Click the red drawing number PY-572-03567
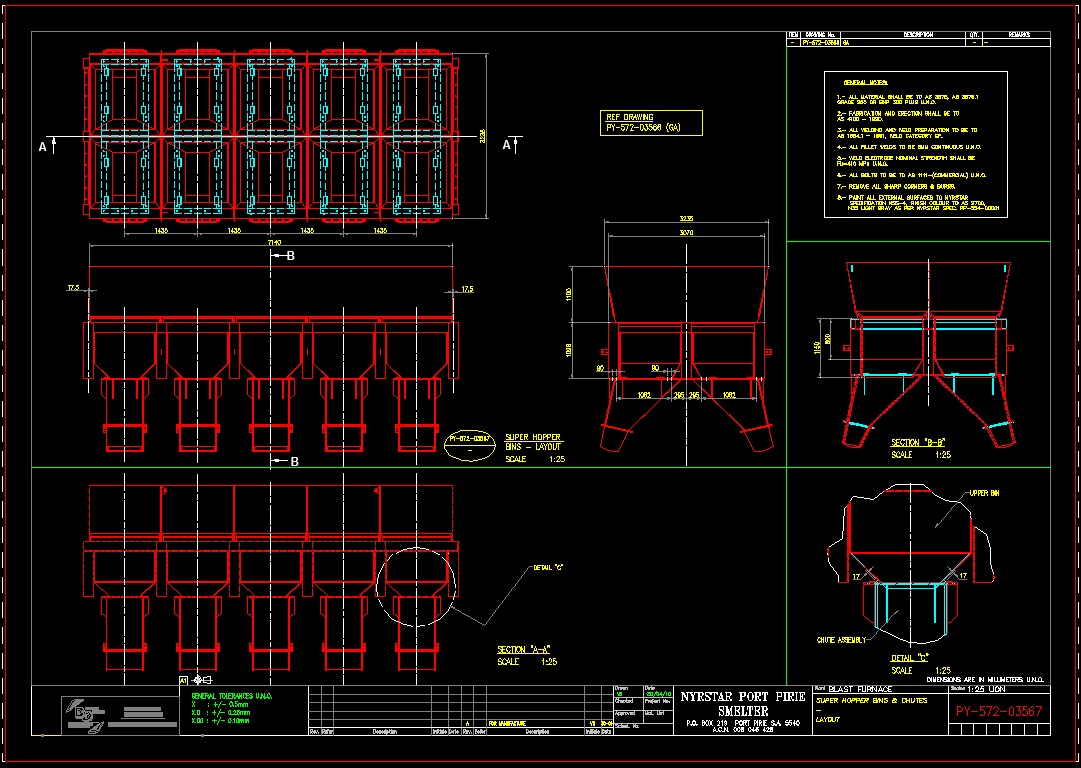The width and height of the screenshot is (1081, 768). 999,711
